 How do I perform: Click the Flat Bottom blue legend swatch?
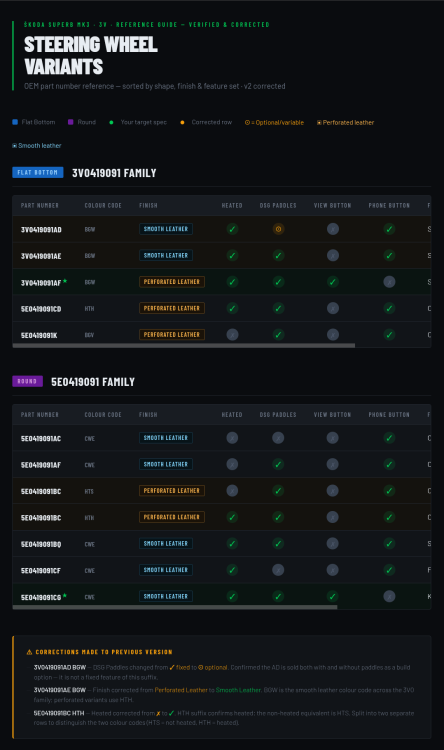click(15, 122)
